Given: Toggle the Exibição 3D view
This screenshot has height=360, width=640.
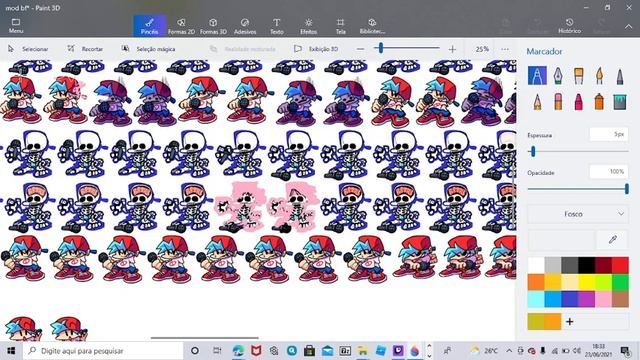Looking at the screenshot, I should 316,49.
